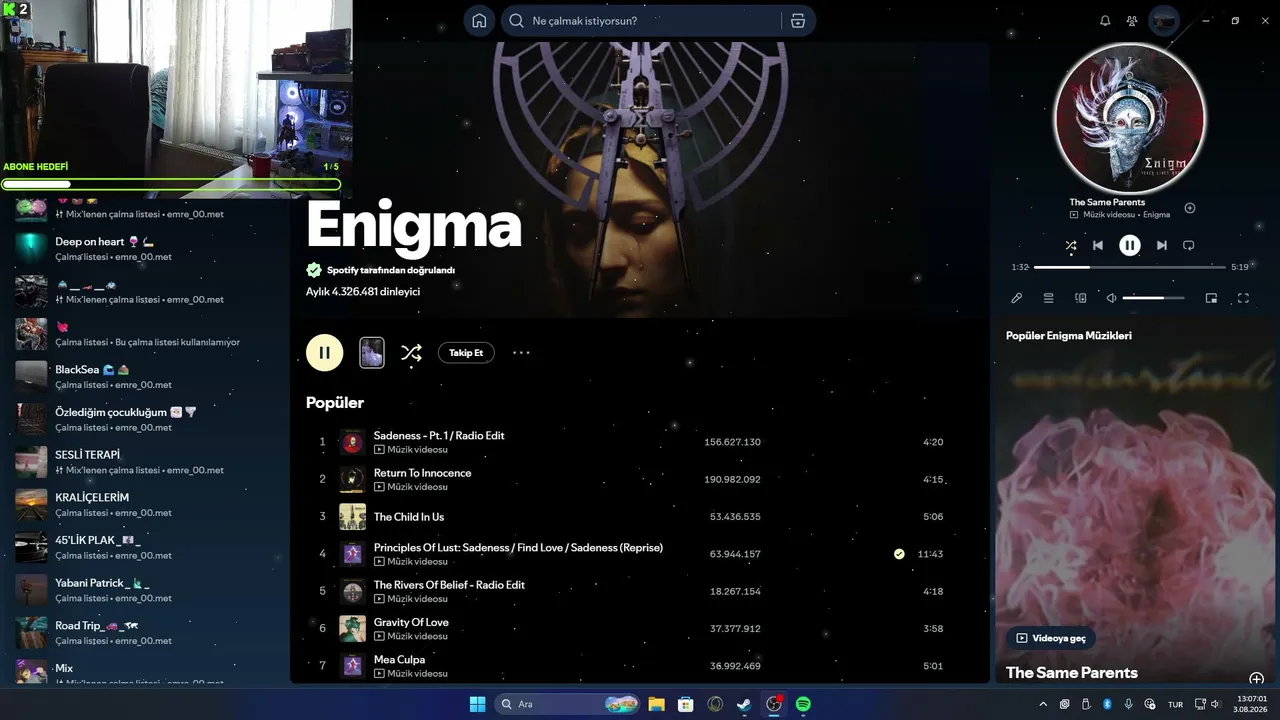Open the connect to device icon

[1081, 298]
